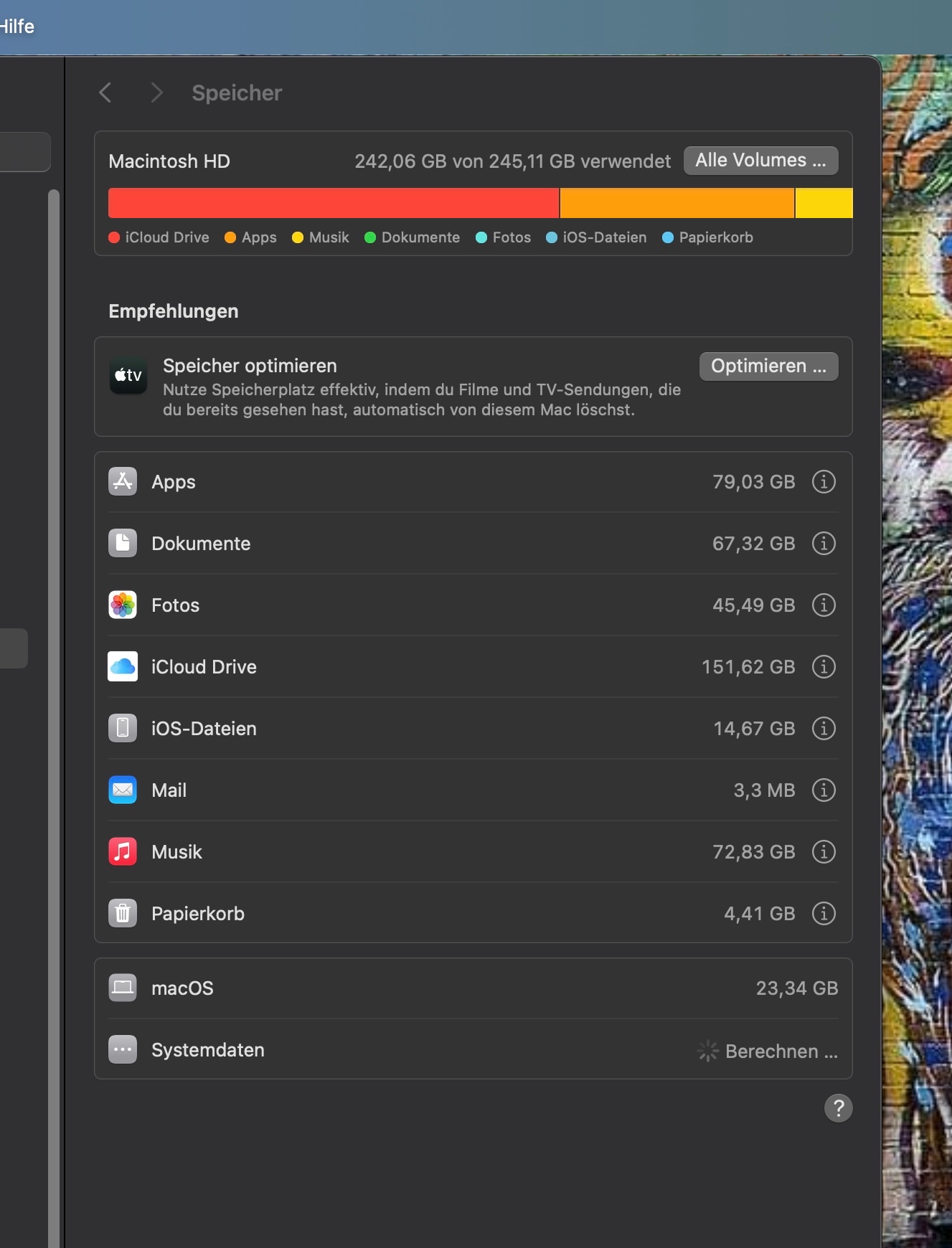Show info for iCloud Drive storage

(x=824, y=667)
